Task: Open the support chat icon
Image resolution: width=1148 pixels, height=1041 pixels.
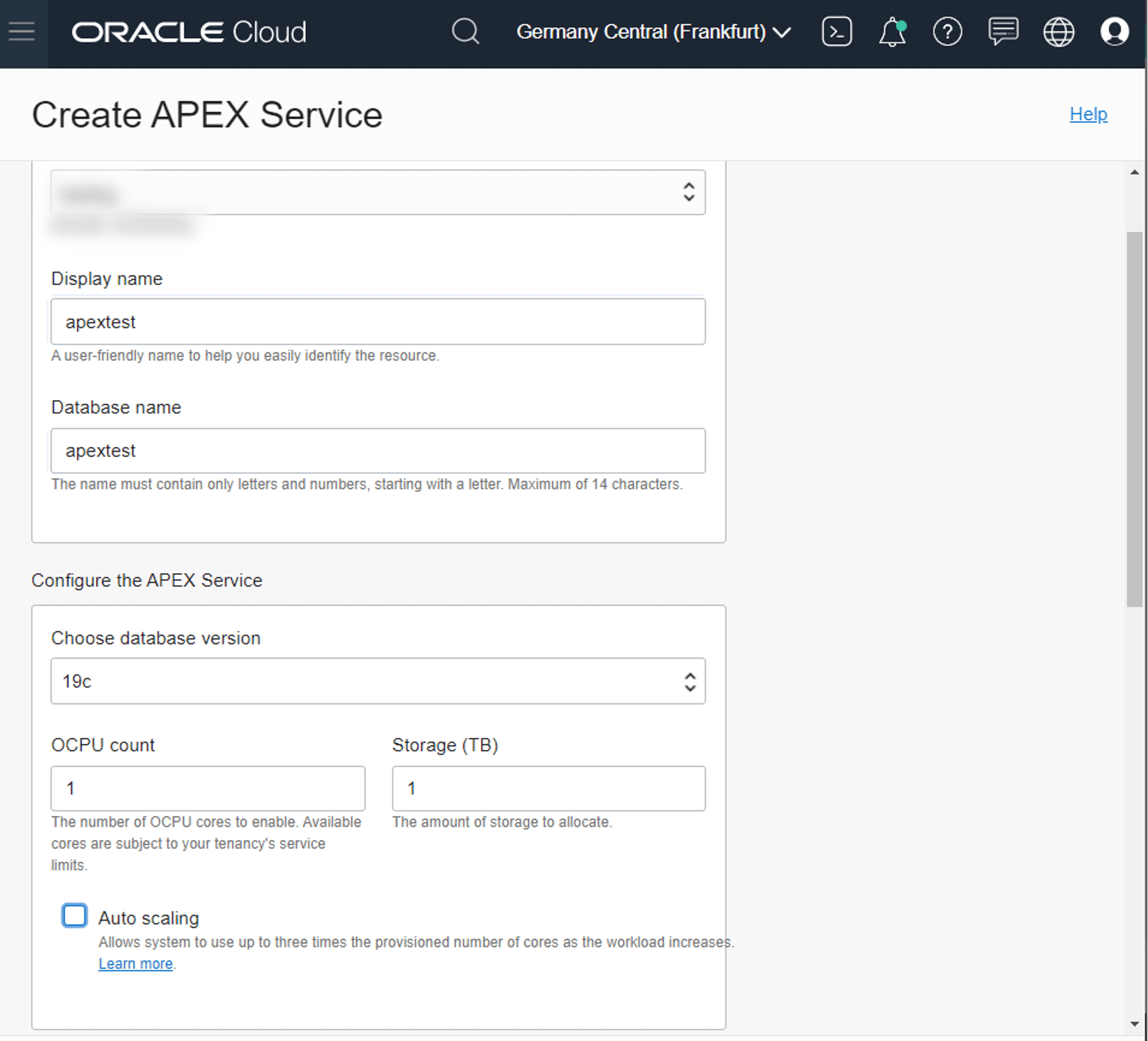Action: tap(1003, 31)
